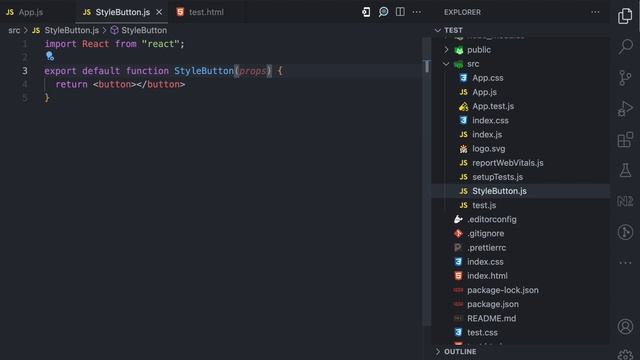Viewport: 640px width, 360px height.
Task: Open .prettierrc file
Action: click(486, 248)
